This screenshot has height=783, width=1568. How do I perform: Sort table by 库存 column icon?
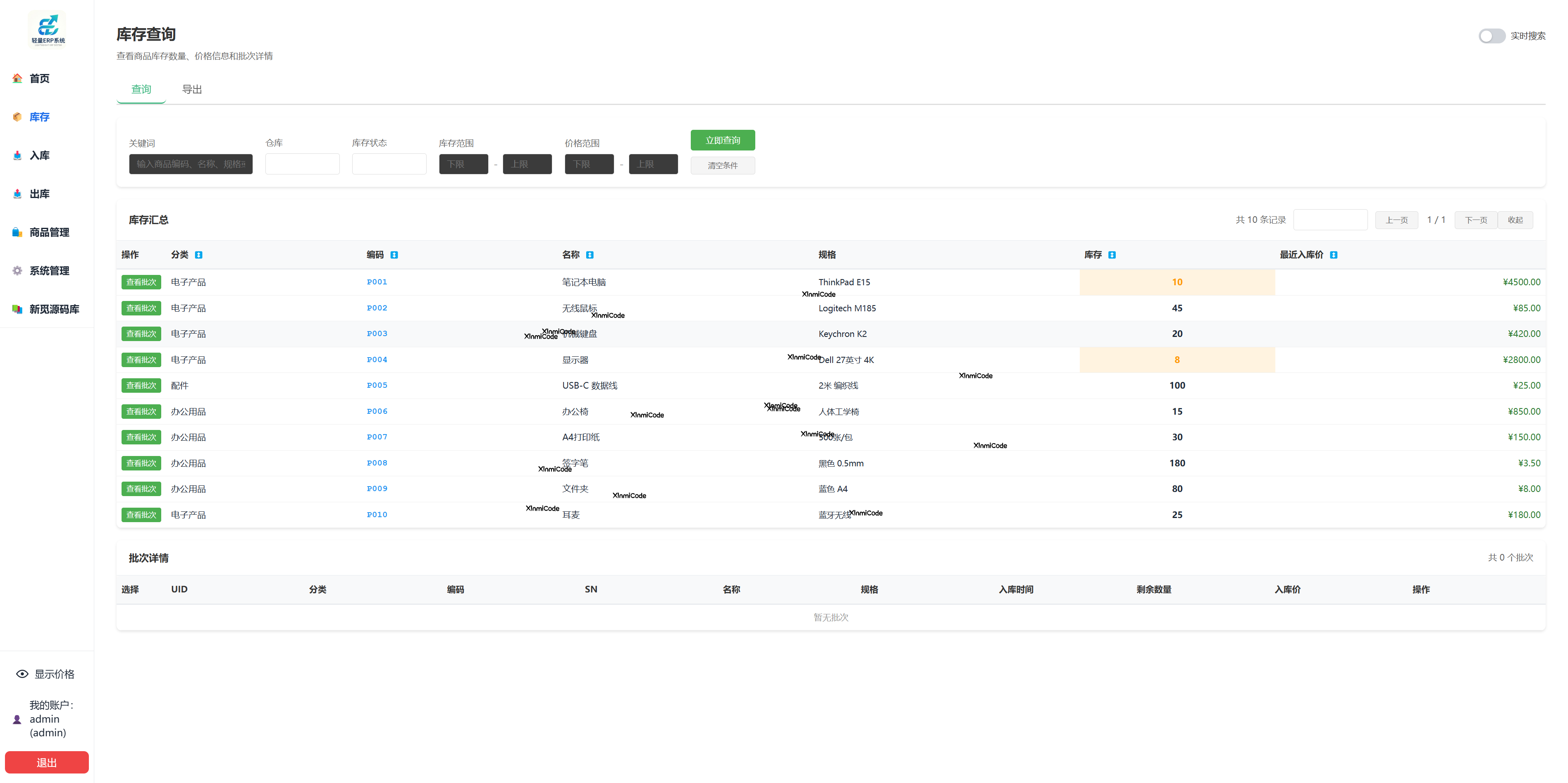pyautogui.click(x=1112, y=255)
